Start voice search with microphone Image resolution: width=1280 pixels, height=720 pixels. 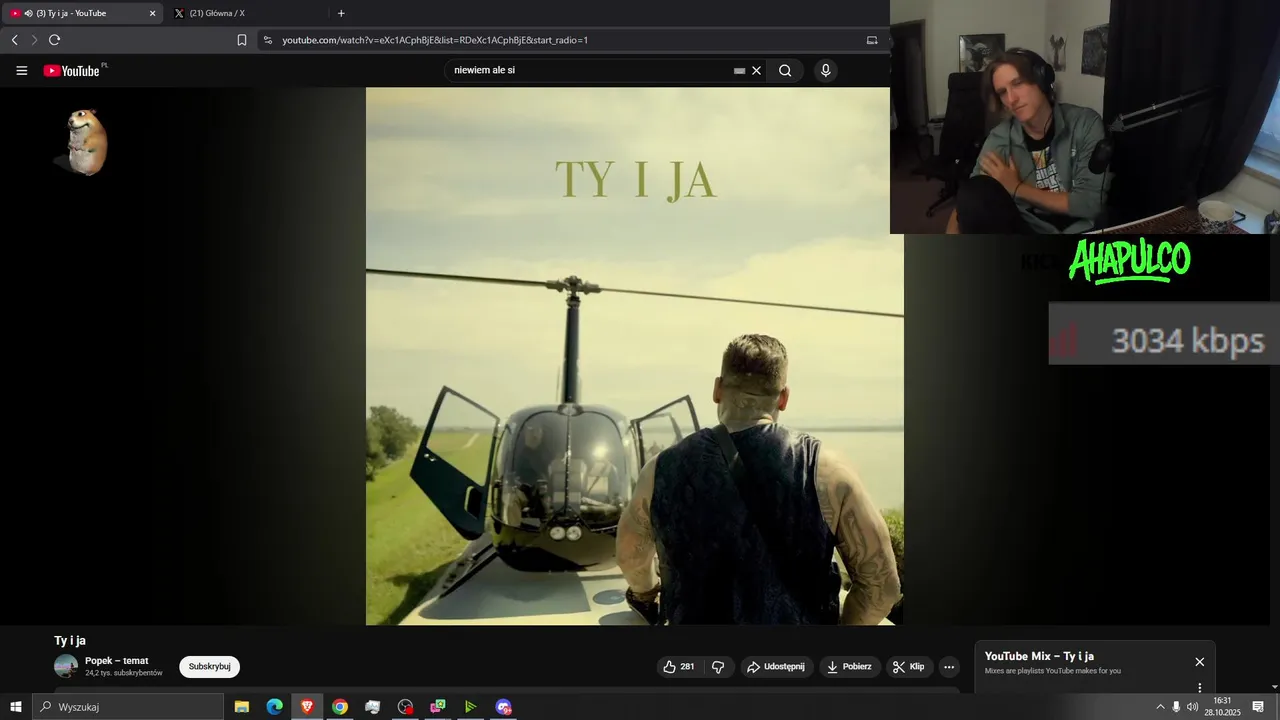[825, 71]
